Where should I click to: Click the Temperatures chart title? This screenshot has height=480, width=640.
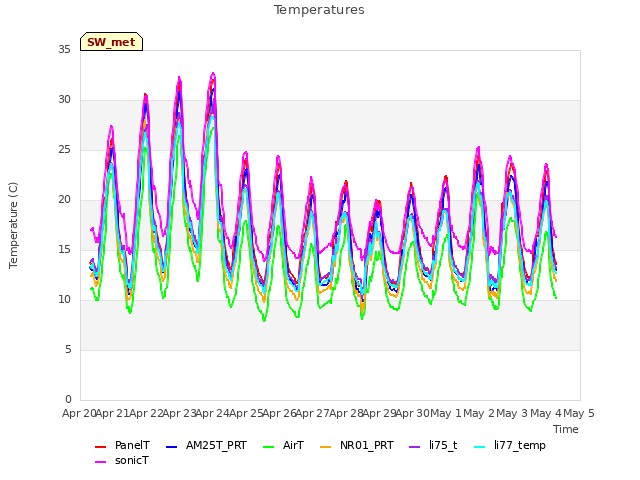coord(319,10)
